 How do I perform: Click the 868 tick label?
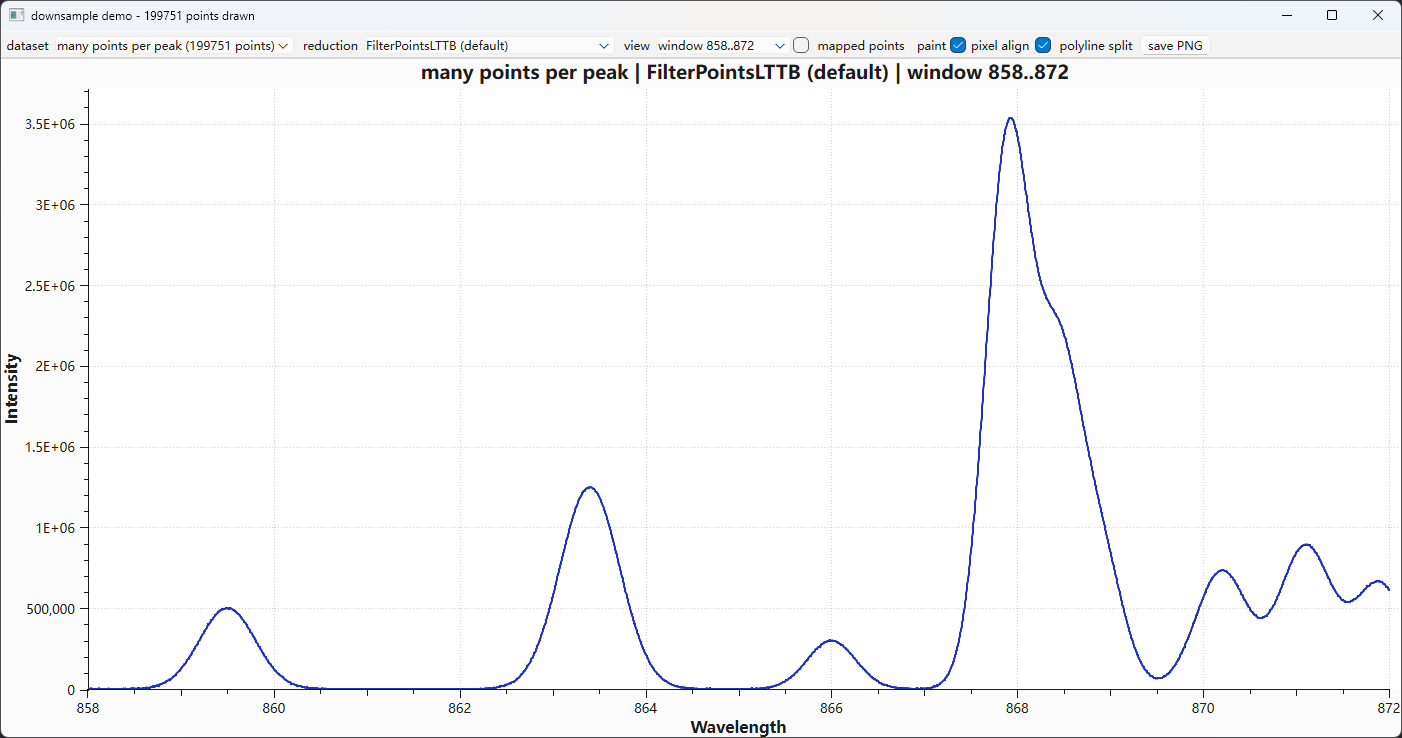(x=1017, y=708)
